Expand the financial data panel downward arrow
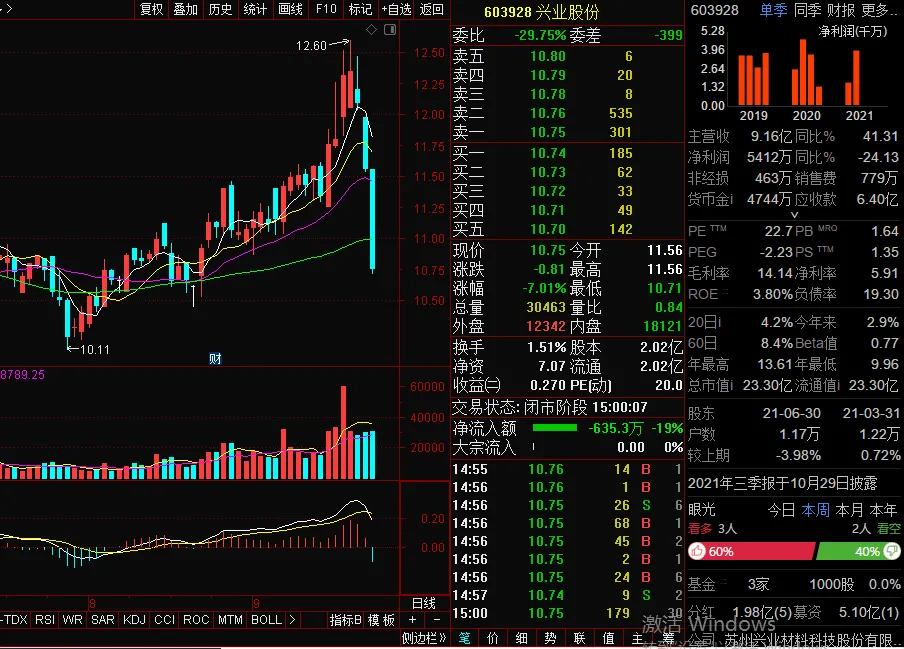The height and width of the screenshot is (649, 904). [794, 214]
